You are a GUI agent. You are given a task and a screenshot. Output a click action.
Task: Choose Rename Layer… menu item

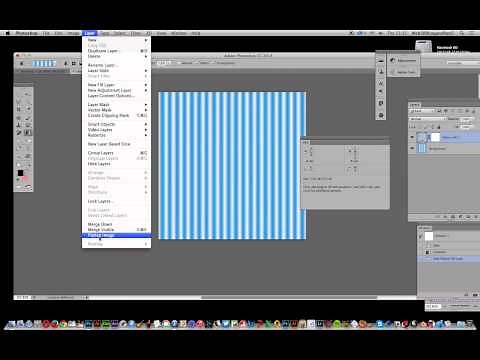click(116, 65)
